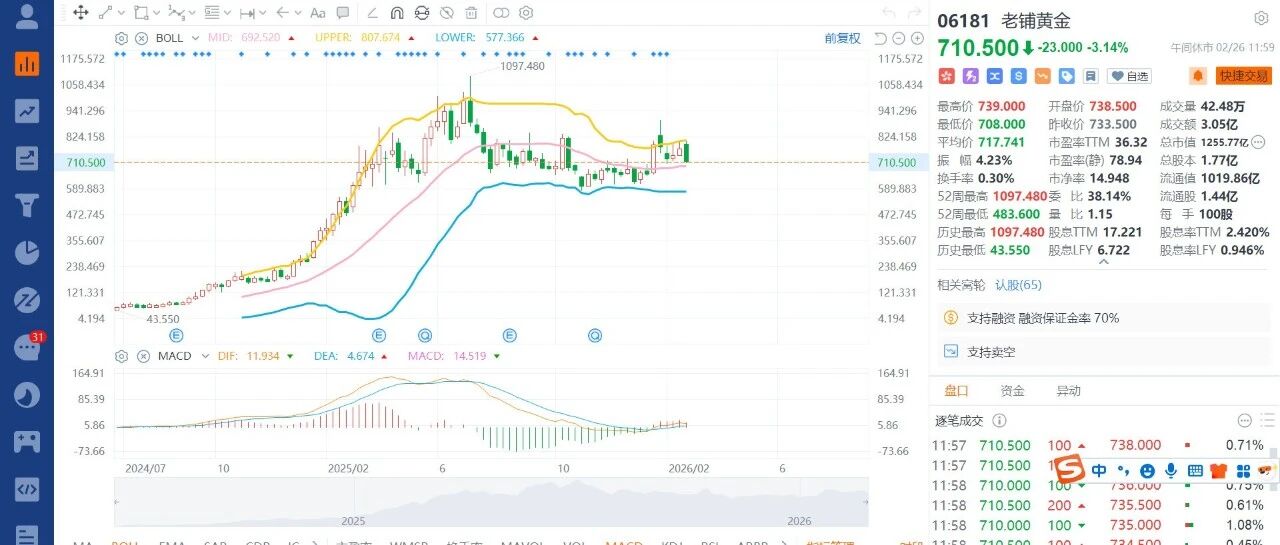Open stock panel settings gear icon
The height and width of the screenshot is (545, 1280).
(1261, 19)
